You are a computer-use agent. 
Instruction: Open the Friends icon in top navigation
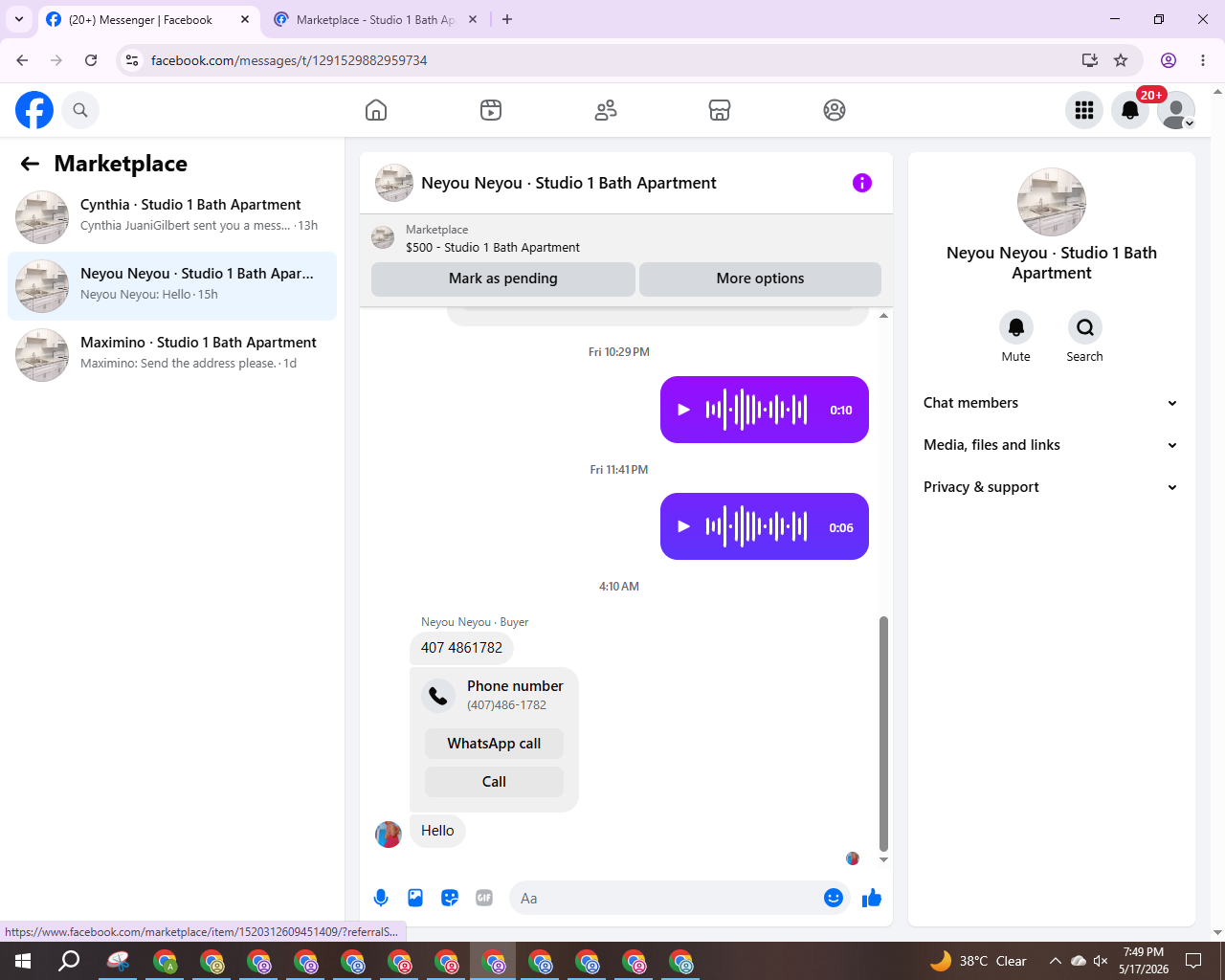606,110
